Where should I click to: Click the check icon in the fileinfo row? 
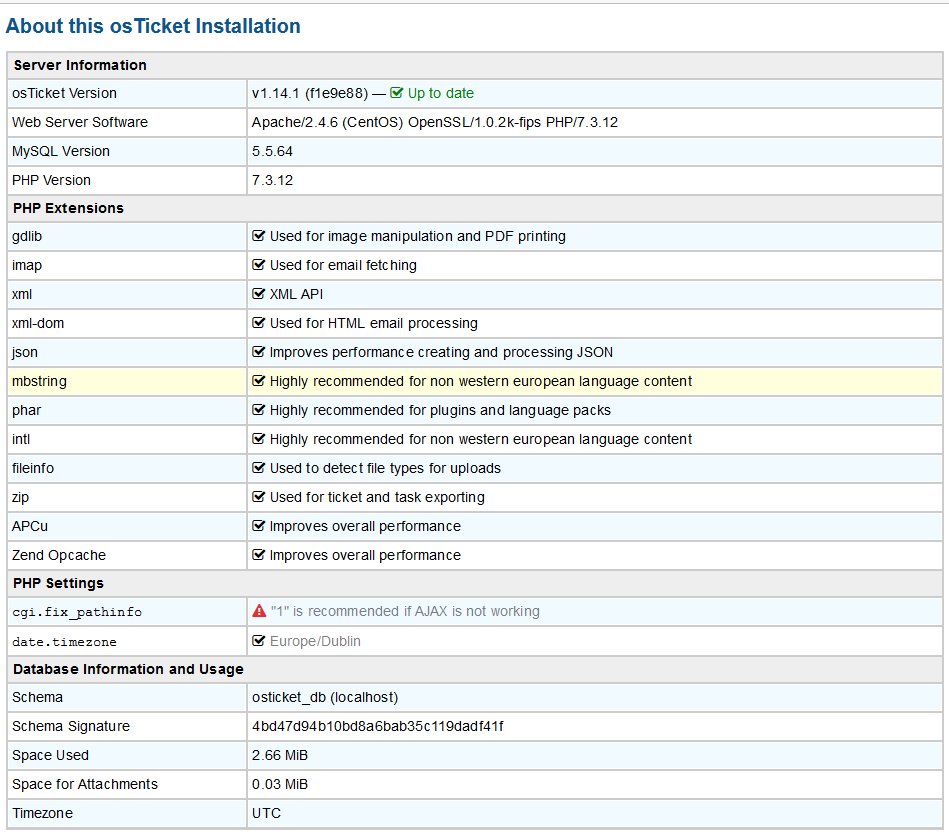click(x=258, y=468)
